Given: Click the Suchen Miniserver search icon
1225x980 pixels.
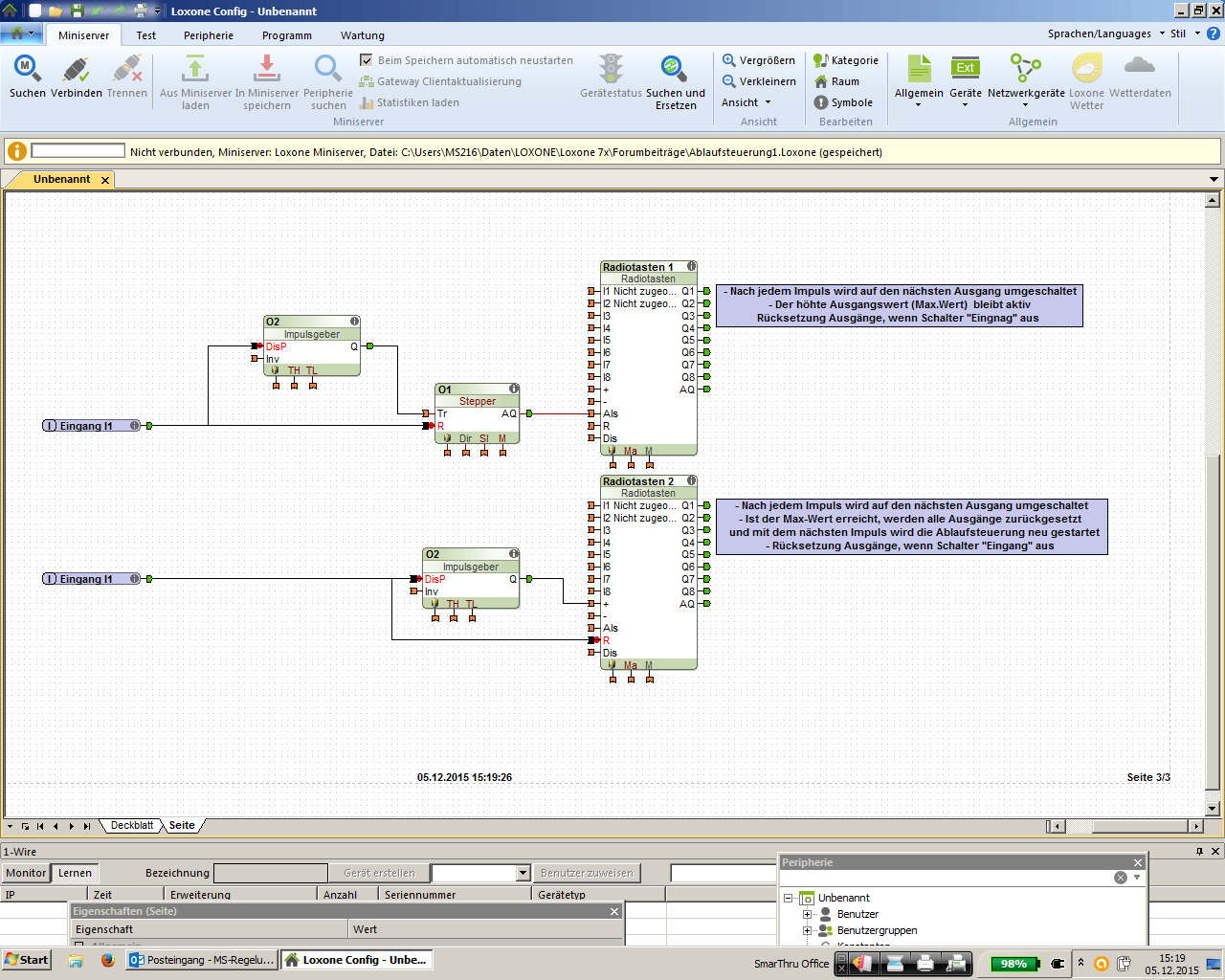Looking at the screenshot, I should pos(27,69).
